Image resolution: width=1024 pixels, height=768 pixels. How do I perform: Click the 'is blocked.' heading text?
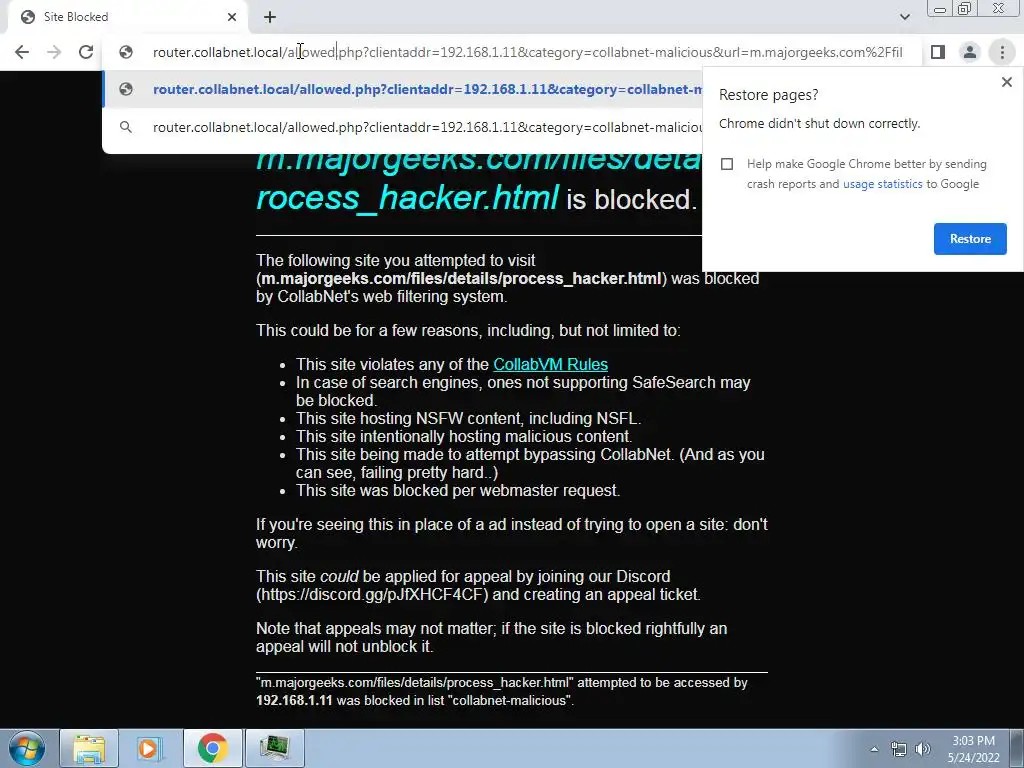(631, 200)
